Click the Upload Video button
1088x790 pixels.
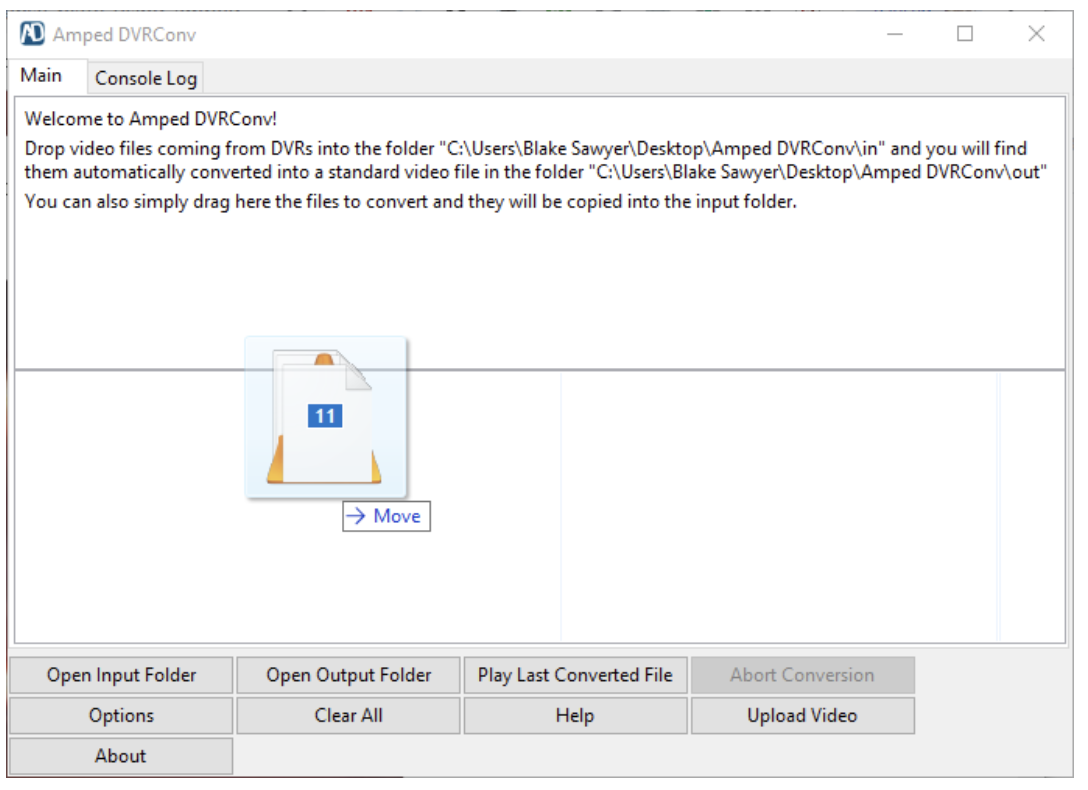coord(803,715)
